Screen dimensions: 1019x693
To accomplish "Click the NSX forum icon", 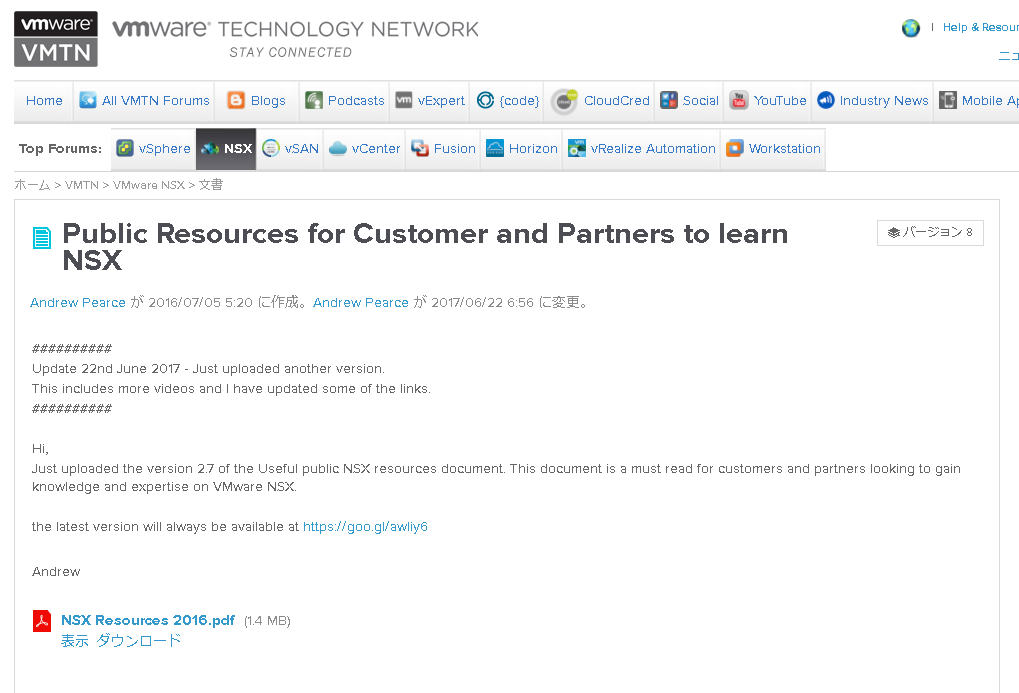I will [x=210, y=149].
